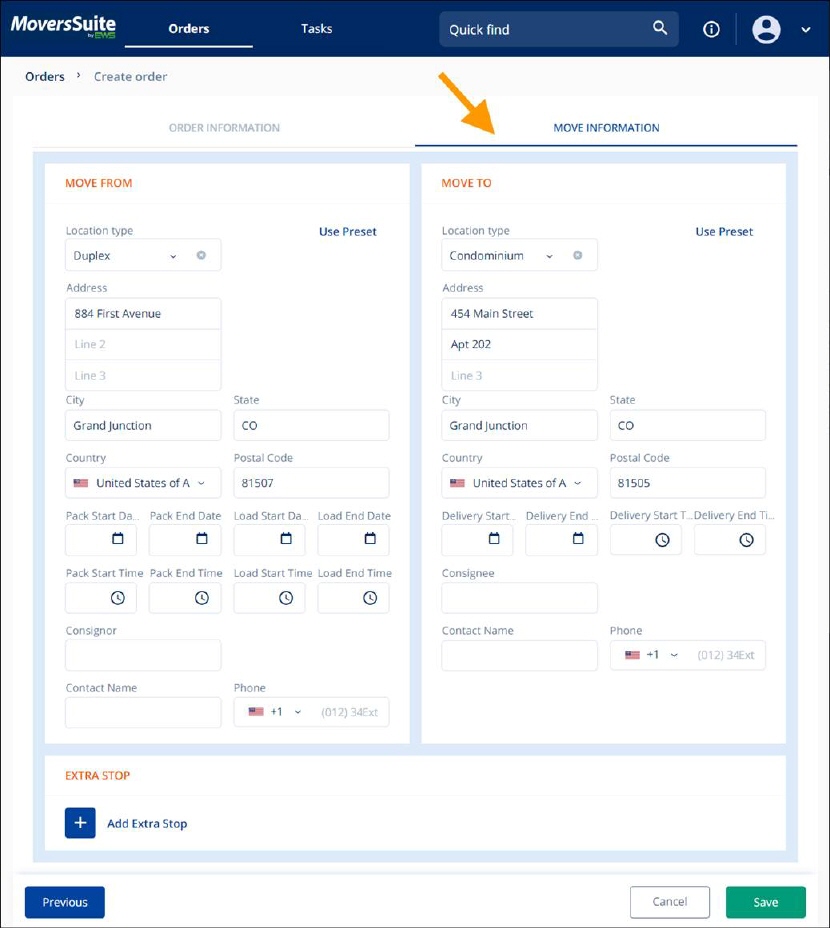Open Move From phone country code dropdown
830x928 pixels.
pyautogui.click(x=297, y=712)
